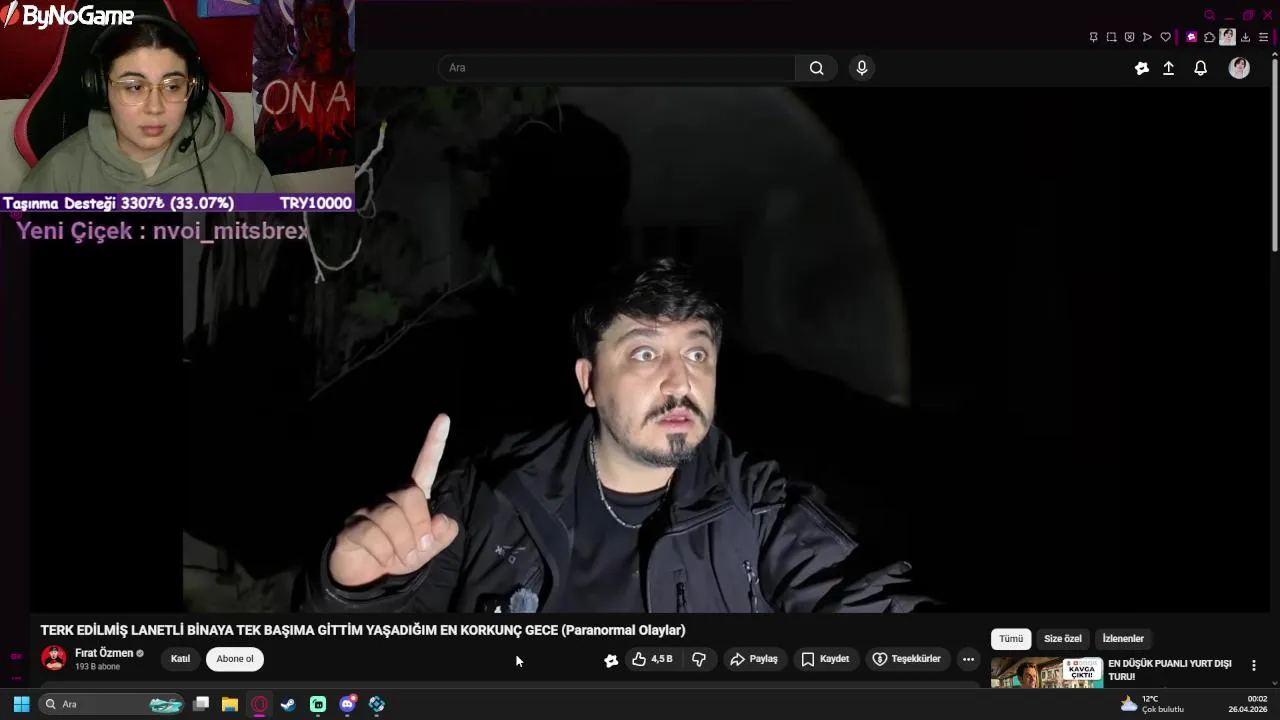The image size is (1280, 720).
Task: Click the Opera GX taskbar icon
Action: (259, 704)
